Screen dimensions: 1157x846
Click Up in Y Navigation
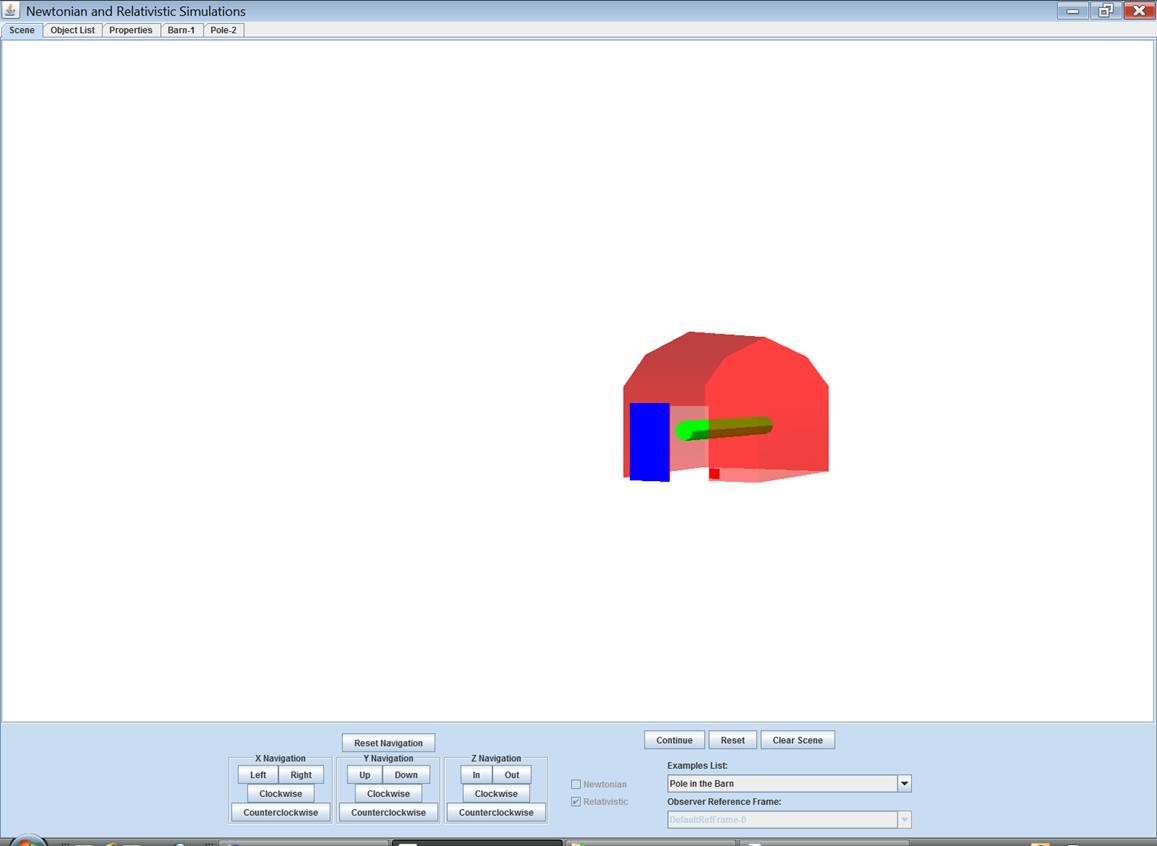[x=364, y=775]
